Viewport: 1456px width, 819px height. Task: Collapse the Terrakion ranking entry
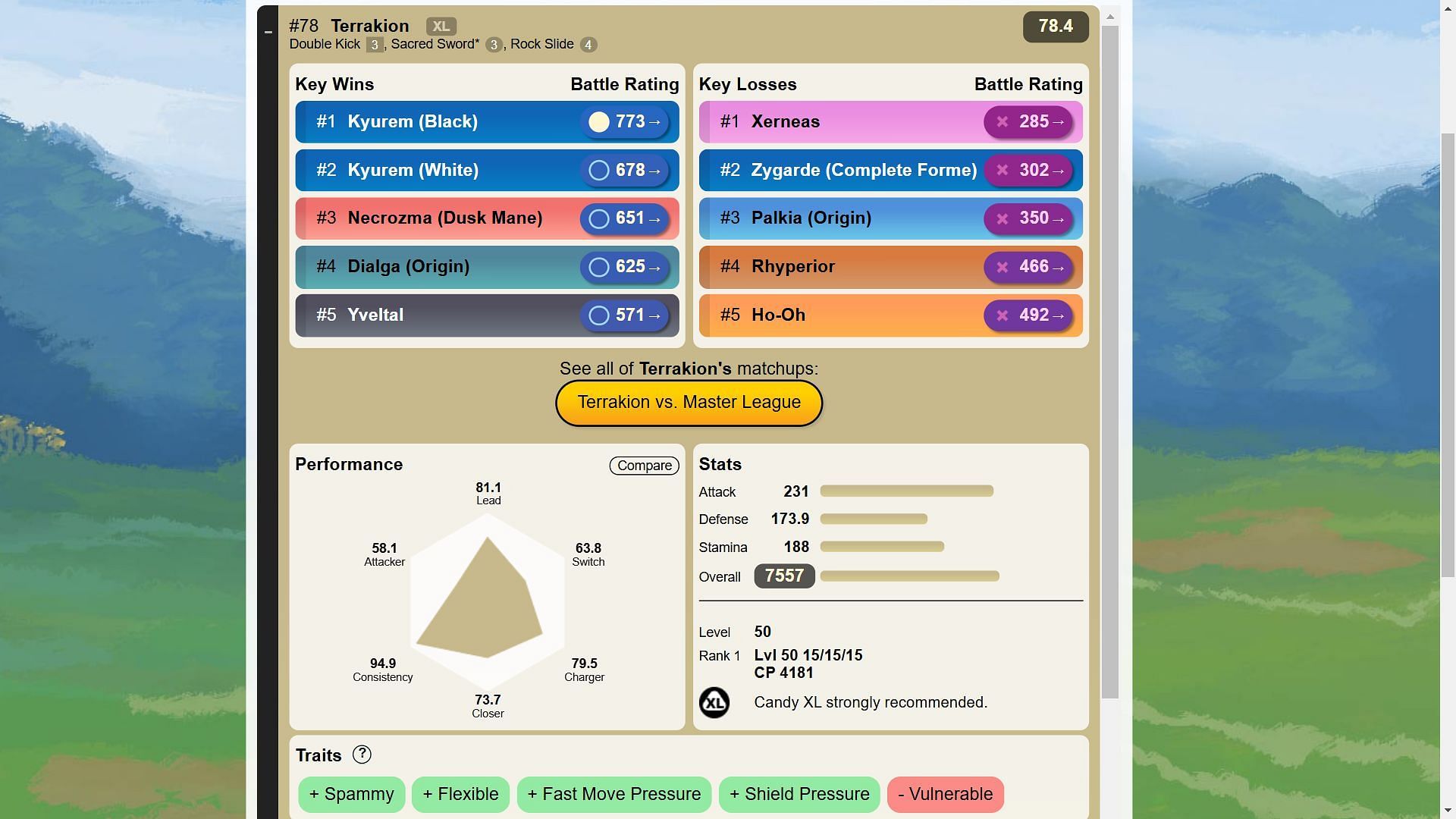268,33
